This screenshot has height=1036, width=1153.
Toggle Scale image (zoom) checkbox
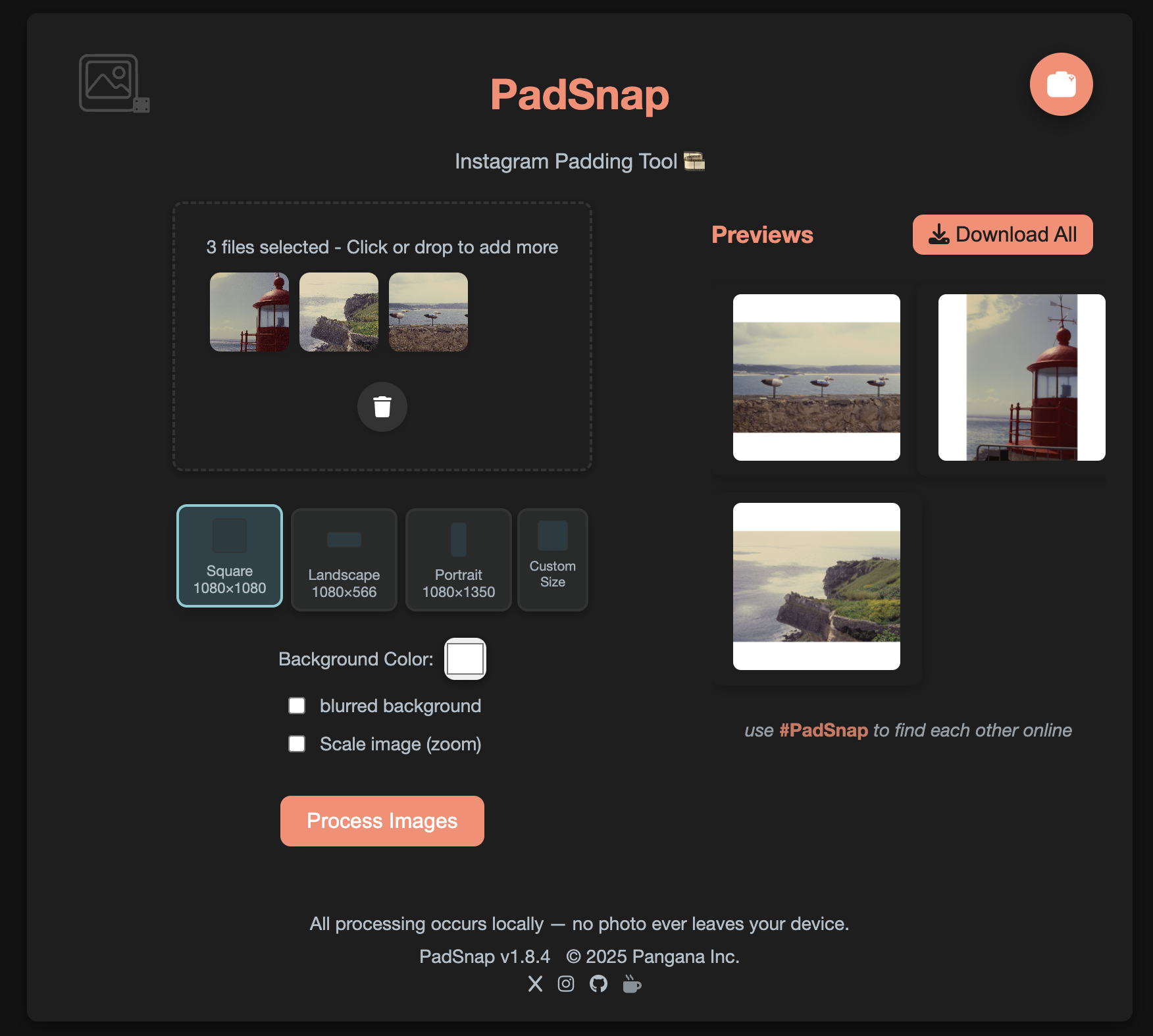(x=297, y=744)
